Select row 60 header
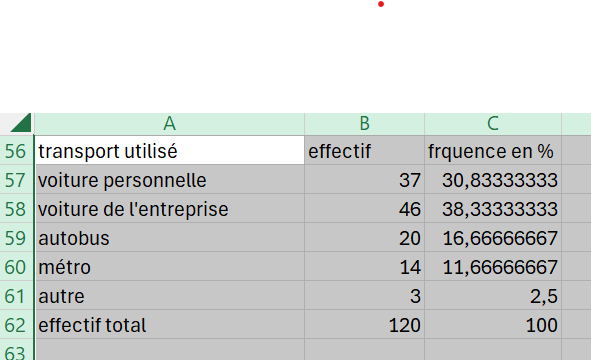The height and width of the screenshot is (360, 591). (16, 267)
